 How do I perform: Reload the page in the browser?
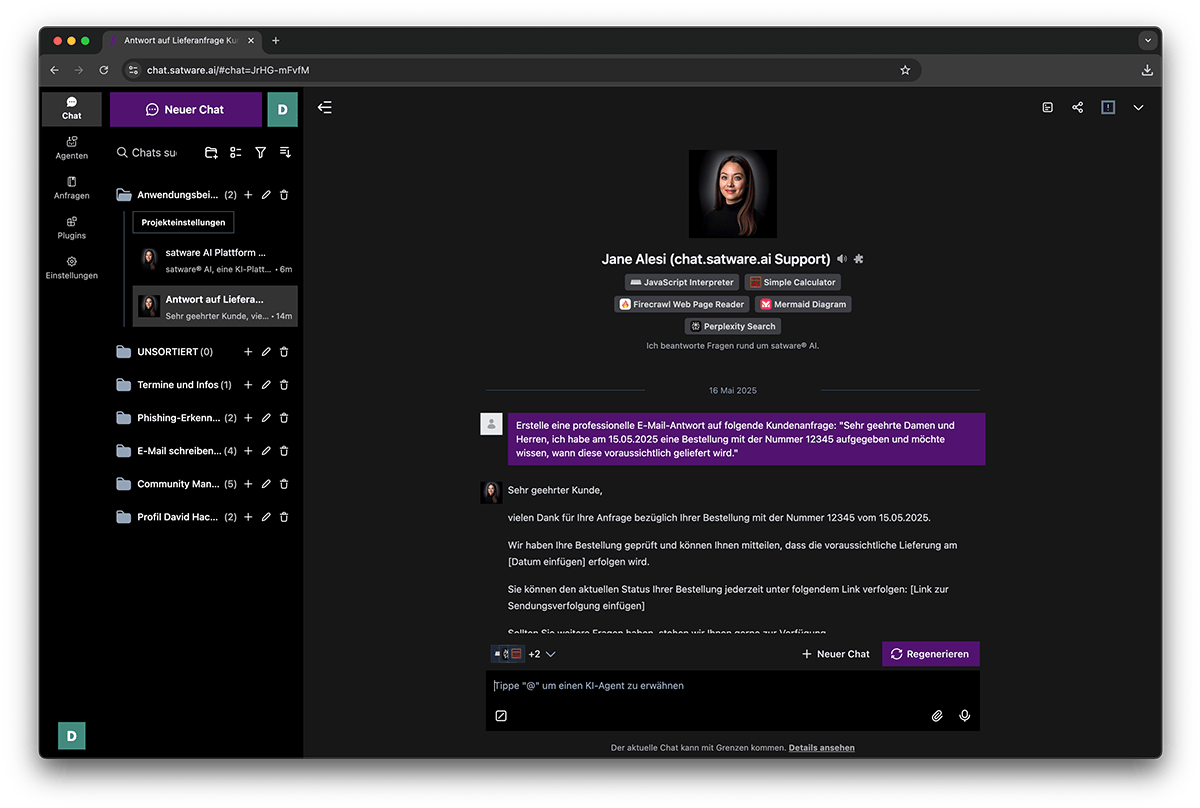pos(104,70)
